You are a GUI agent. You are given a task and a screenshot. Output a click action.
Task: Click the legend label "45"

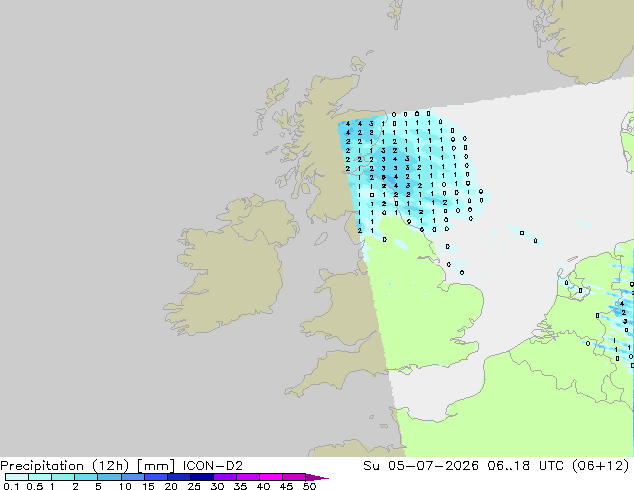point(286,486)
